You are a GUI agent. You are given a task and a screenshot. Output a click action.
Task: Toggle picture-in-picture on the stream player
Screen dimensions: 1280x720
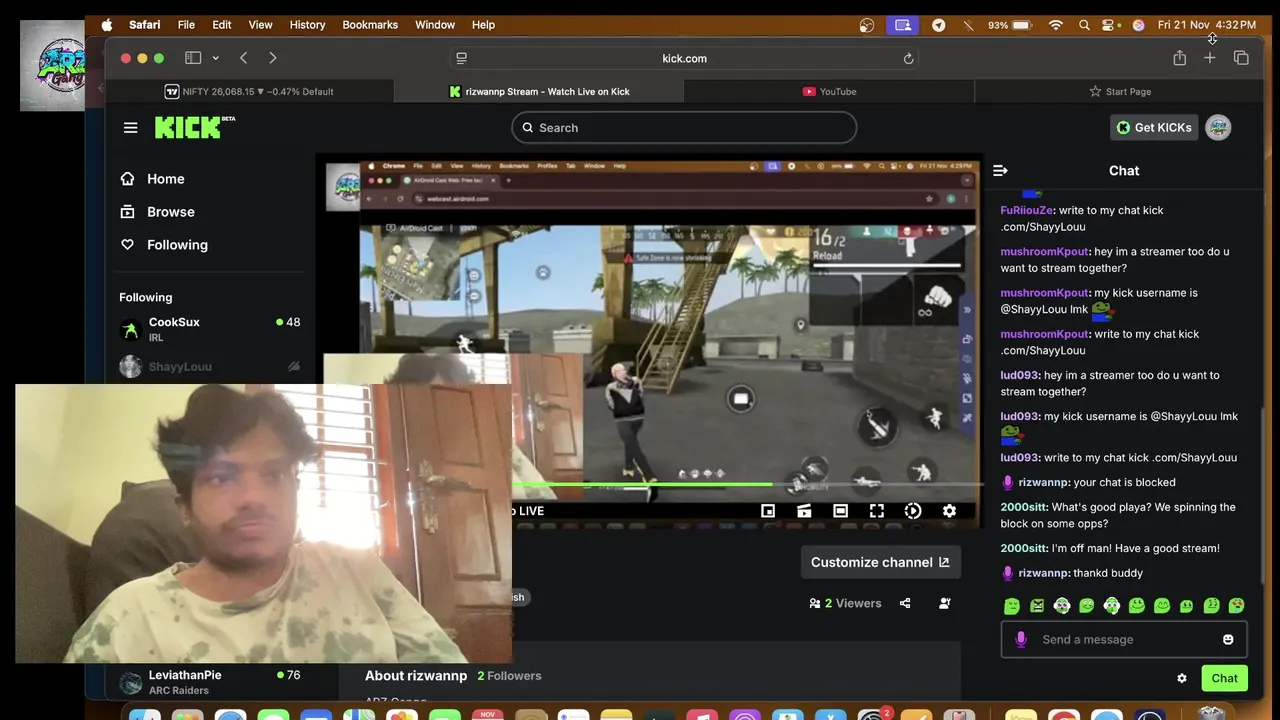(768, 511)
